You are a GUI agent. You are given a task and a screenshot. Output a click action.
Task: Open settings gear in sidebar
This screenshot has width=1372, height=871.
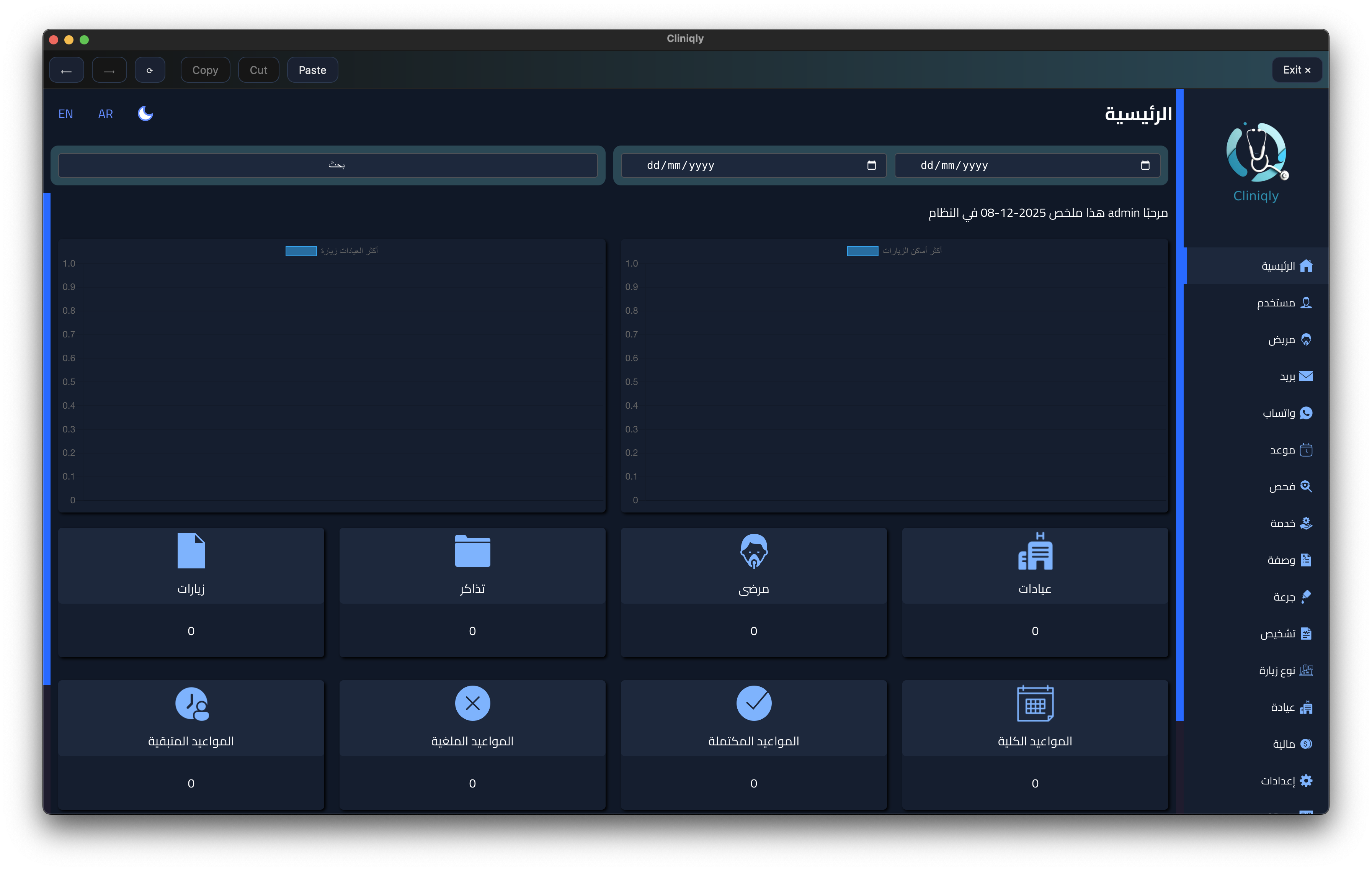(x=1306, y=780)
